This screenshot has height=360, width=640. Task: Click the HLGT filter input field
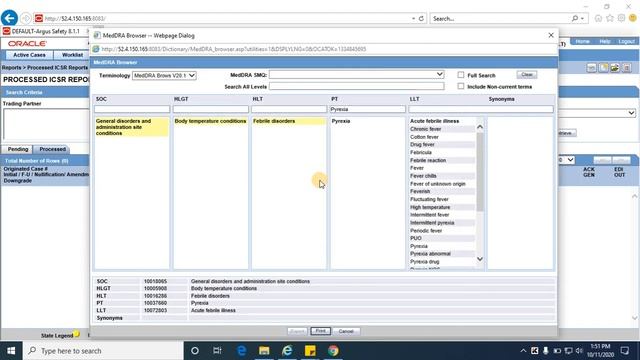[x=211, y=109]
